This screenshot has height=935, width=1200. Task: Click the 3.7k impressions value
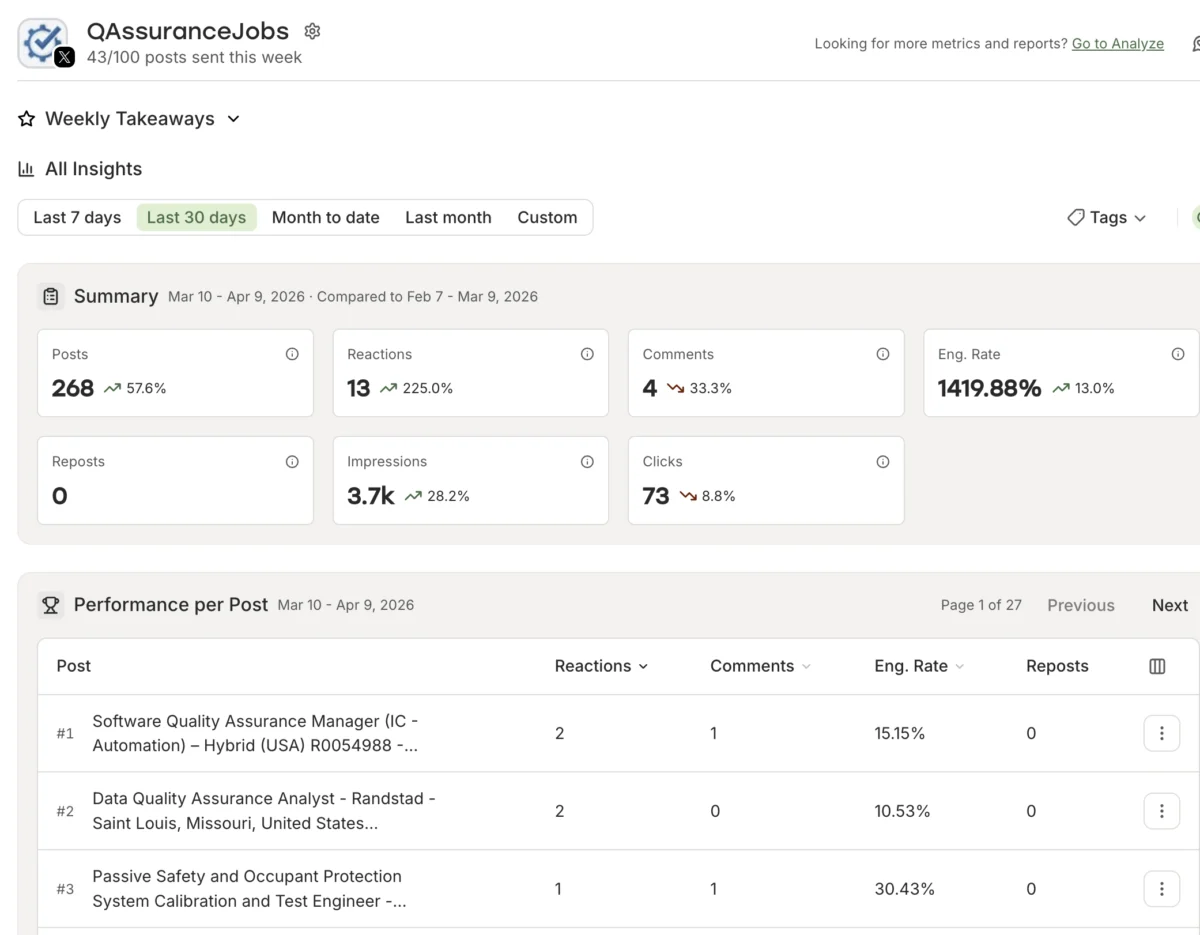click(x=371, y=496)
